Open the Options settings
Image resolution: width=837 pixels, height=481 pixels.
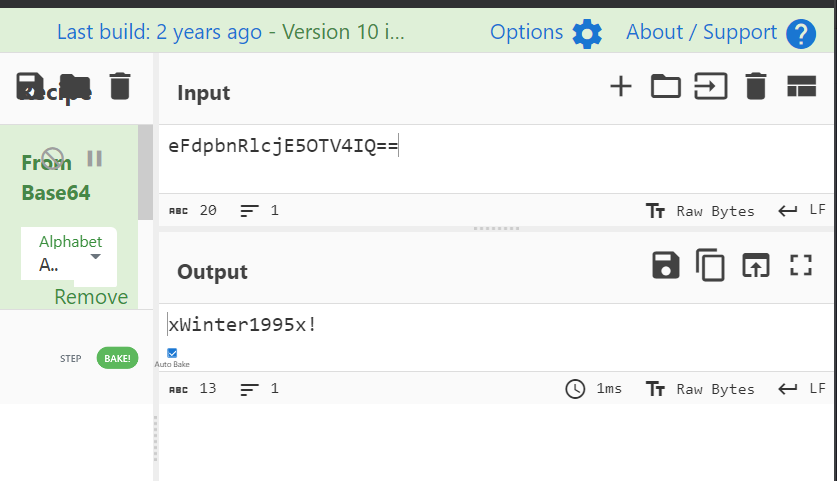pyautogui.click(x=587, y=34)
